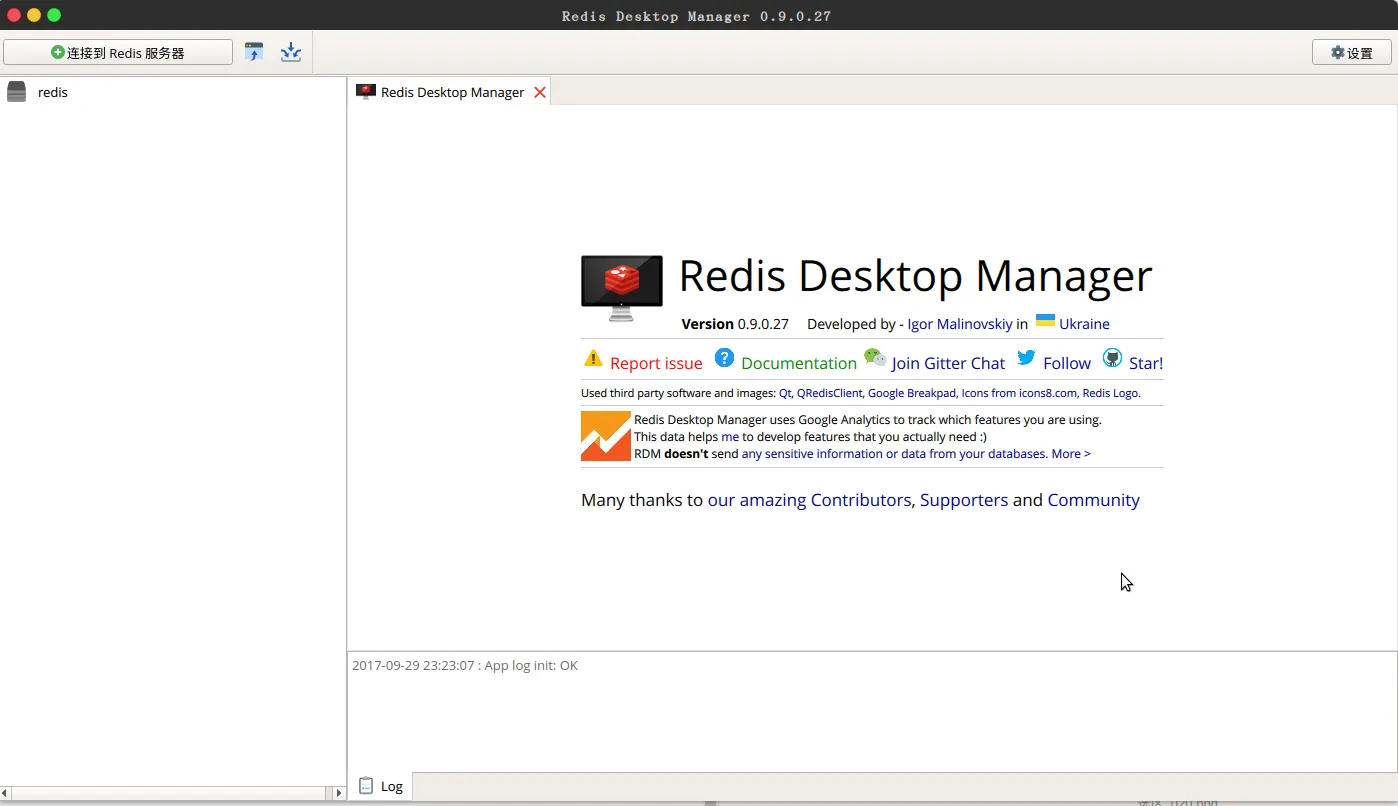Viewport: 1398px width, 806px height.
Task: Click the export connections icon in toolbar
Action: (x=291, y=52)
